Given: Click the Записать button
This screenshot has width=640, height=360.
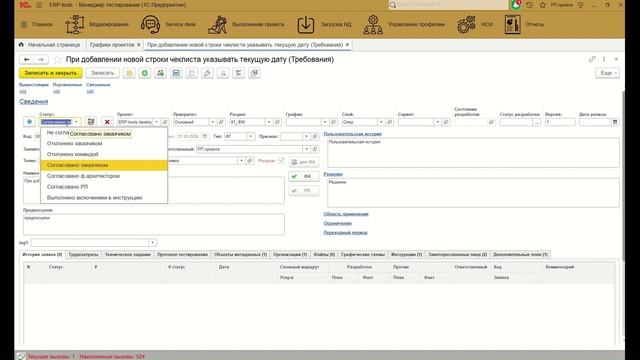Looking at the screenshot, I should point(102,73).
